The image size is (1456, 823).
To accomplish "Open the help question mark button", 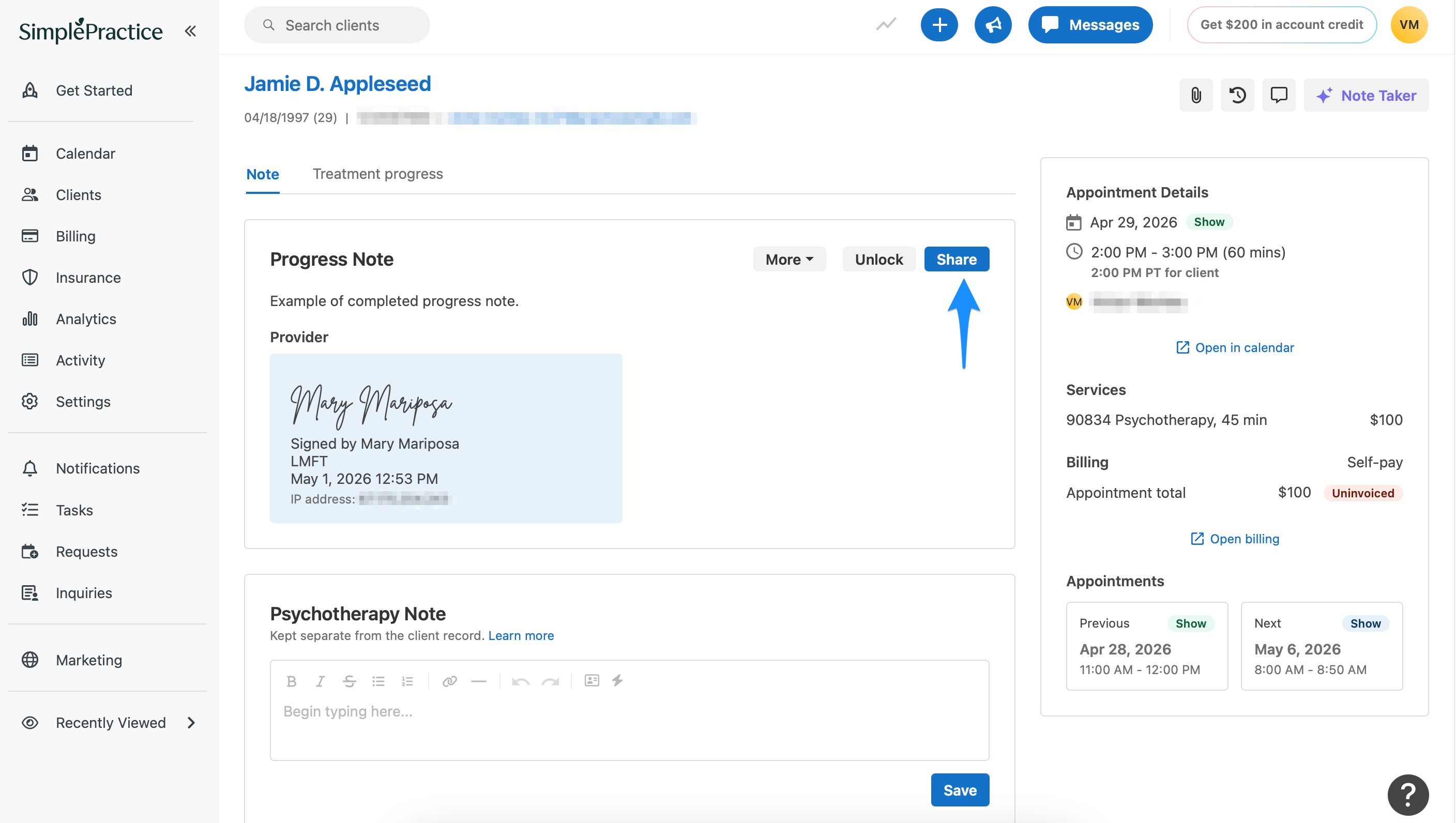I will pos(1407,795).
